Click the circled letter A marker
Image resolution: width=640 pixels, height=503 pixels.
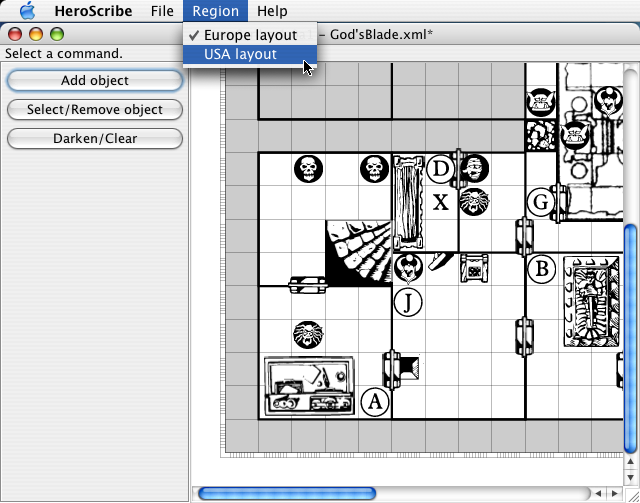pos(375,402)
